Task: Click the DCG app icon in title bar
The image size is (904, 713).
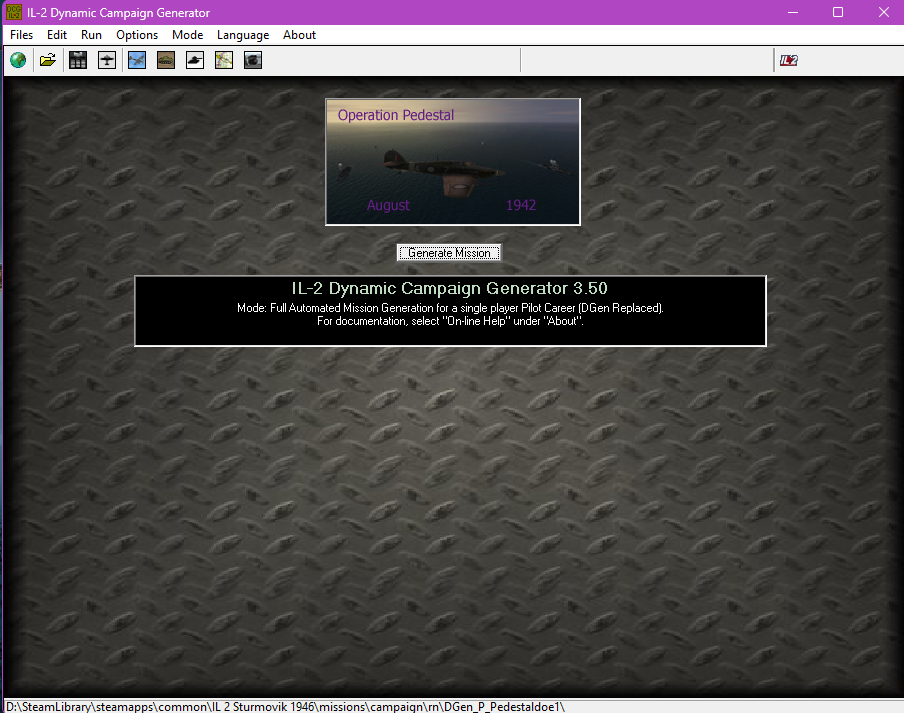Action: (x=14, y=12)
